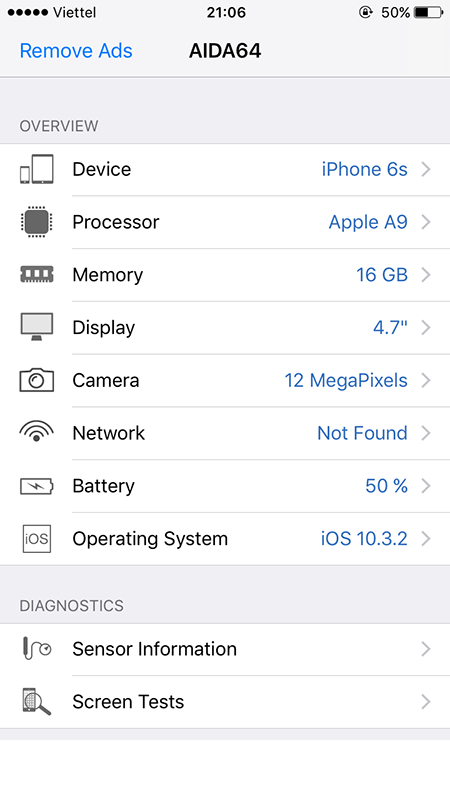Tap the Remove Ads link
The image size is (450, 800).
tap(76, 51)
